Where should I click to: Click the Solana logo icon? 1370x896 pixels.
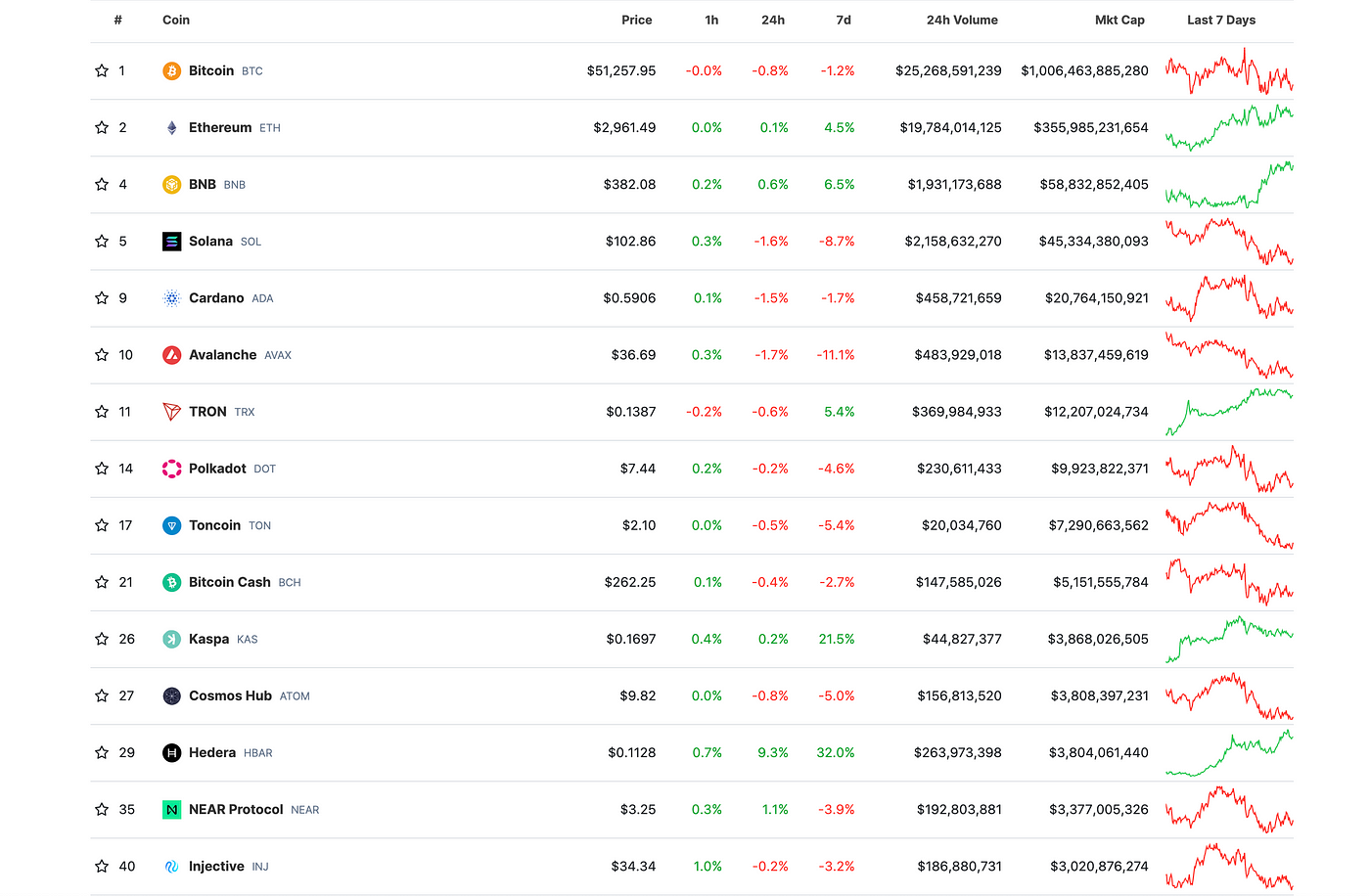point(171,242)
